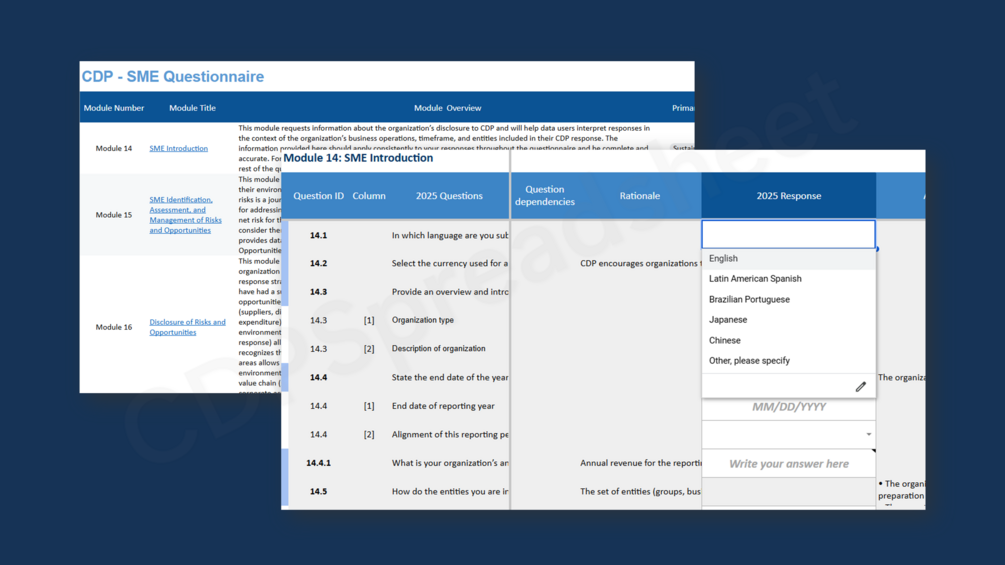Image resolution: width=1005 pixels, height=565 pixels.
Task: Click the 2025 Questions column header
Action: (x=449, y=196)
